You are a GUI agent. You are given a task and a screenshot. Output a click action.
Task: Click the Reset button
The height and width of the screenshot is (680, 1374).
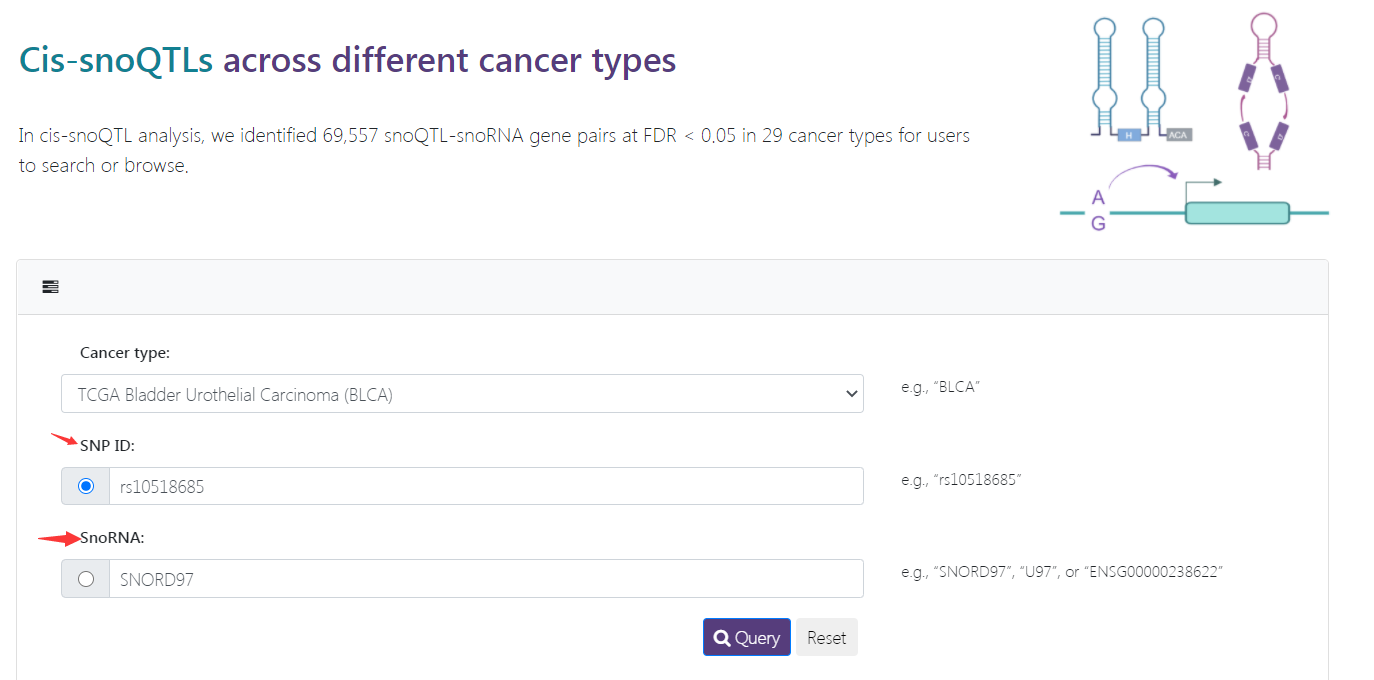(826, 637)
